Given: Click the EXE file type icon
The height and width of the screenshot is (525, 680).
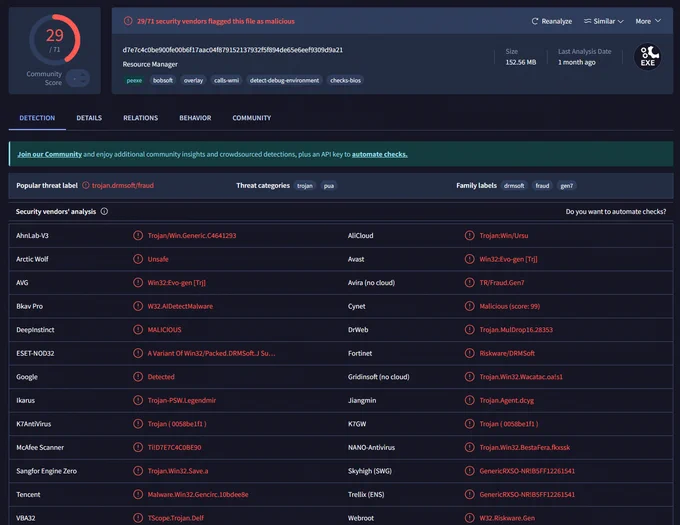Looking at the screenshot, I should 647,56.
